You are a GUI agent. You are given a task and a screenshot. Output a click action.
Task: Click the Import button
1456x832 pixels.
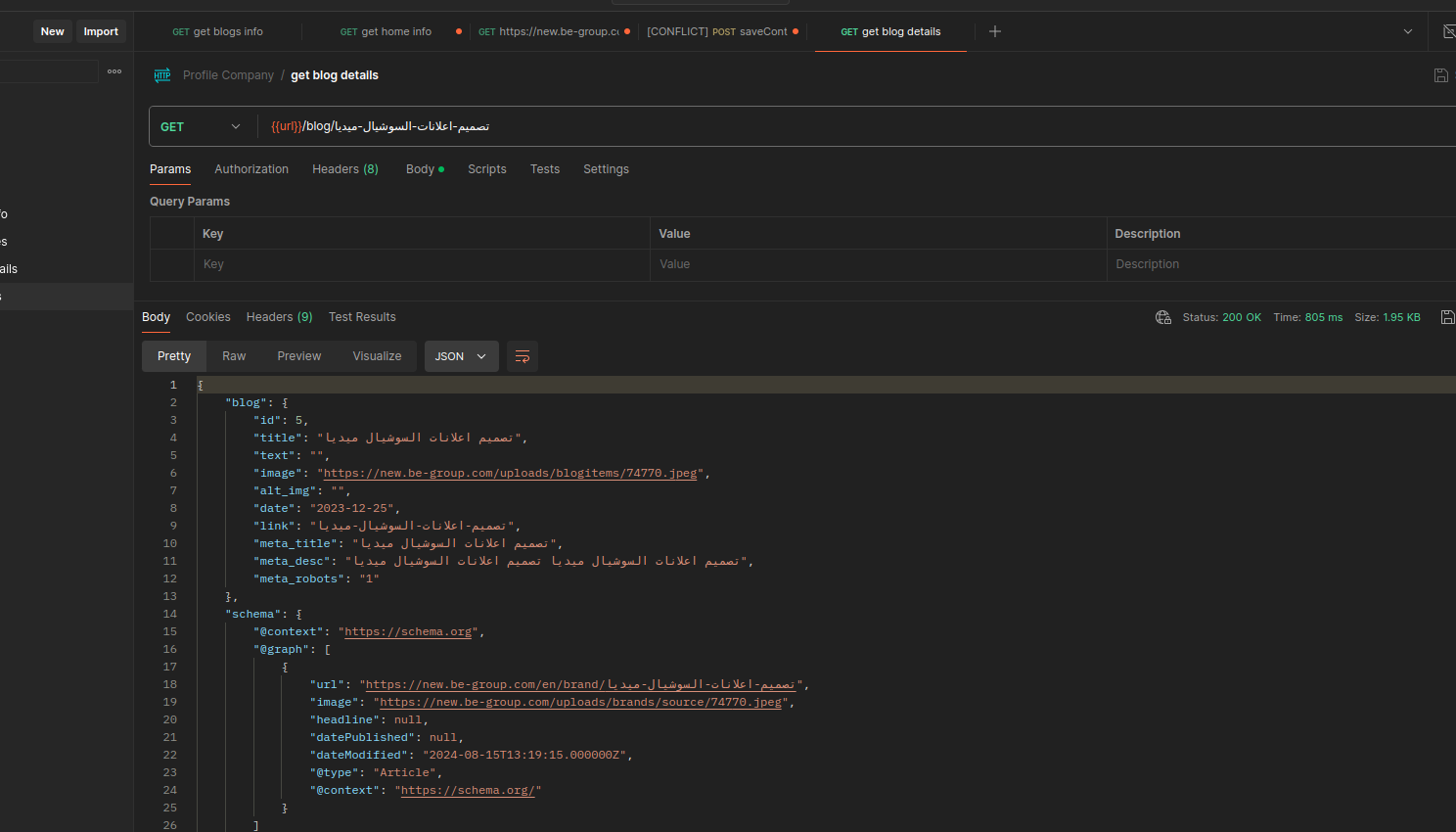pyautogui.click(x=101, y=31)
